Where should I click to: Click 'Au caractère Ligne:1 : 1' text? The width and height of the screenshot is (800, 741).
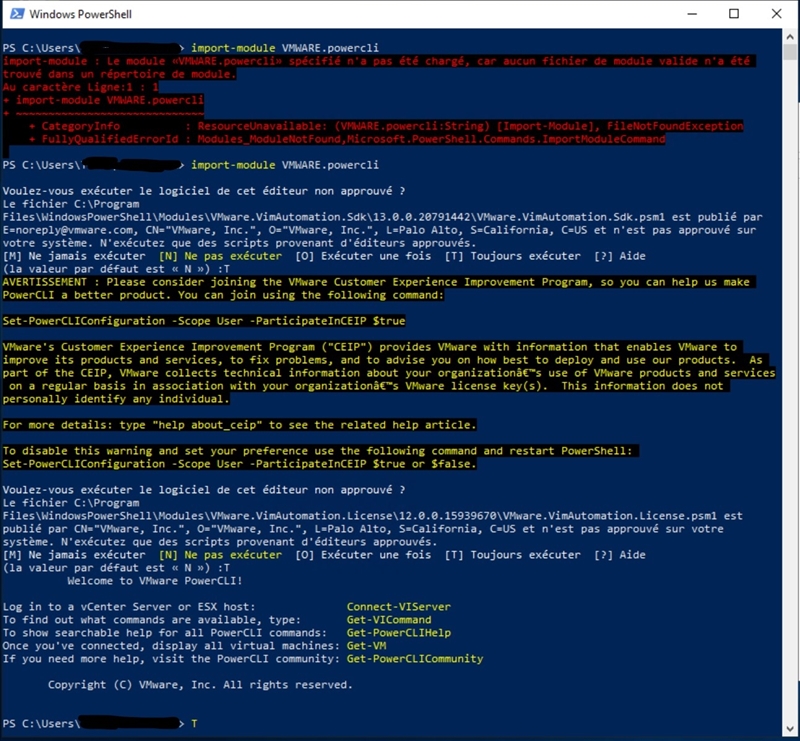click(81, 87)
